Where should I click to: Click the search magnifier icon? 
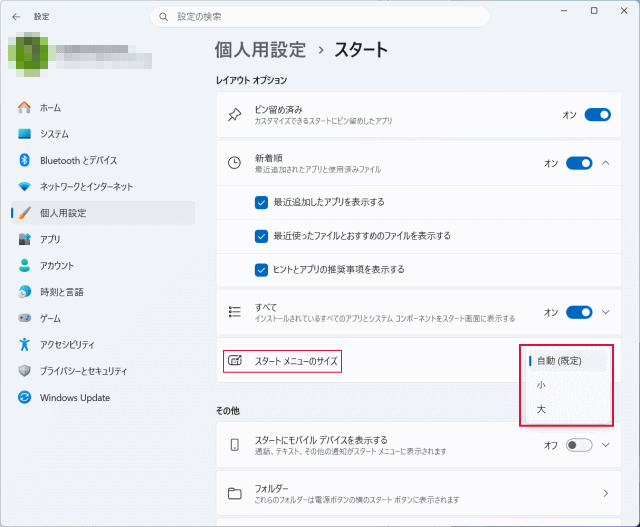pos(163,17)
